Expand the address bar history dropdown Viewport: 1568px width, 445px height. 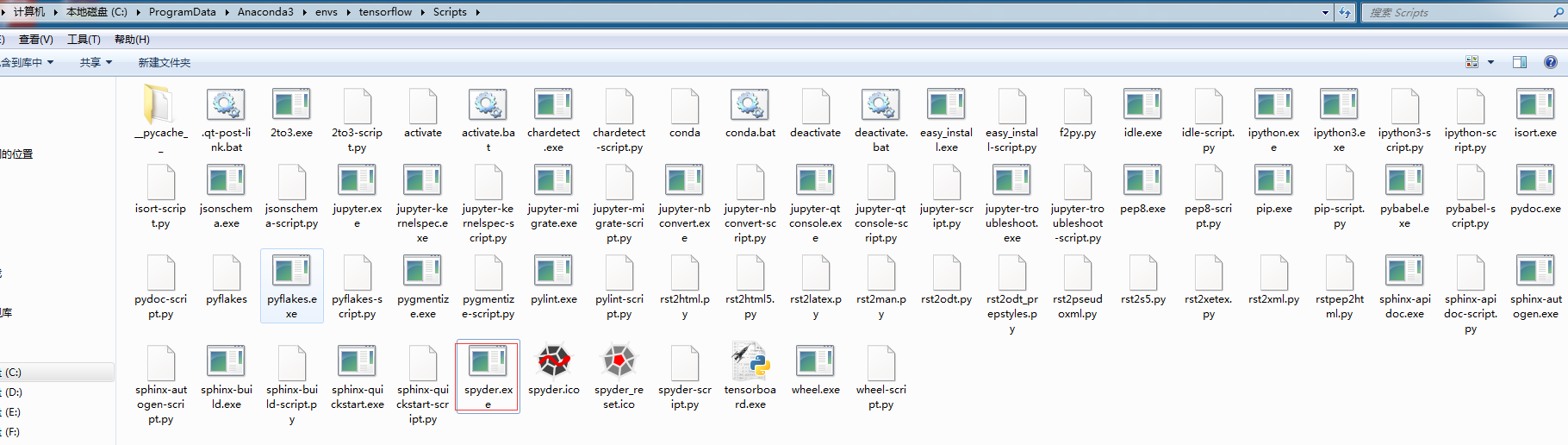[x=1325, y=12]
